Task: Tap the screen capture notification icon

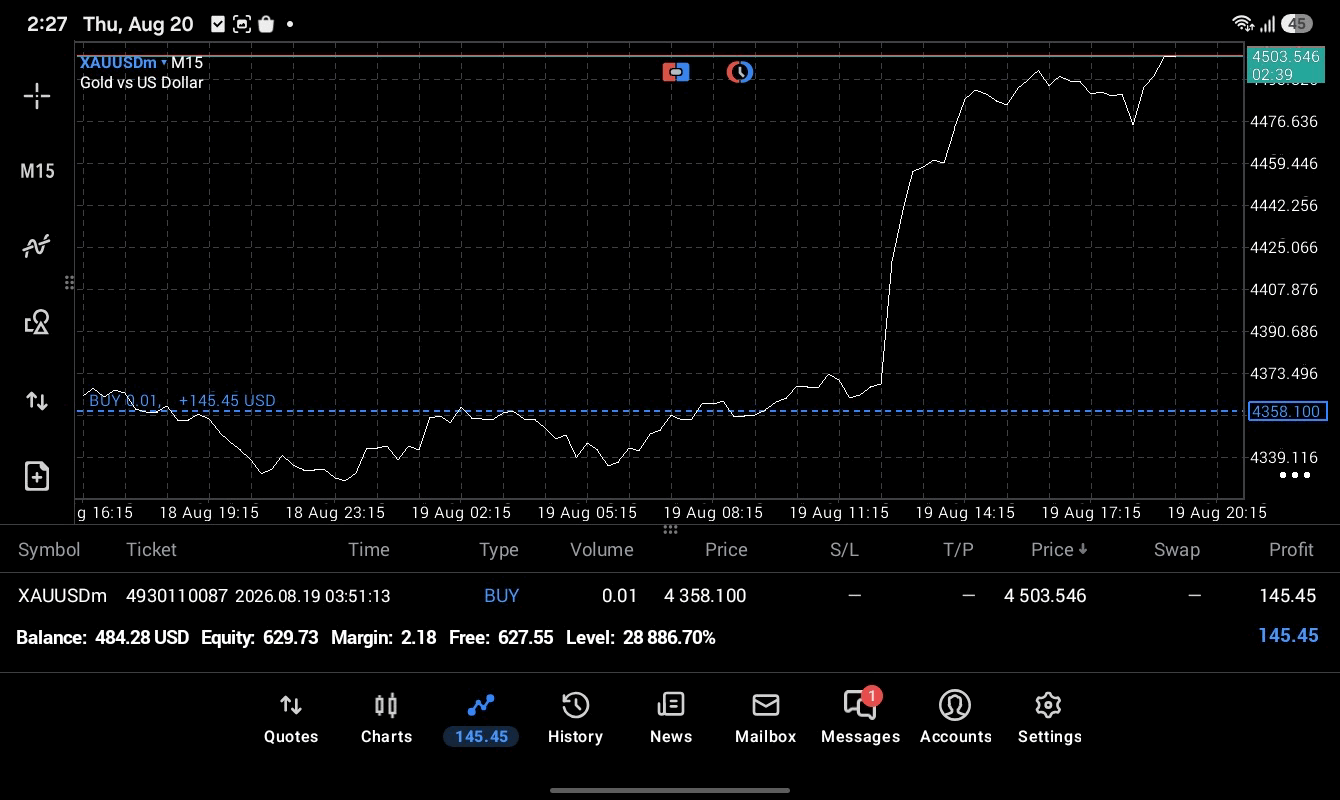Action: coord(242,24)
